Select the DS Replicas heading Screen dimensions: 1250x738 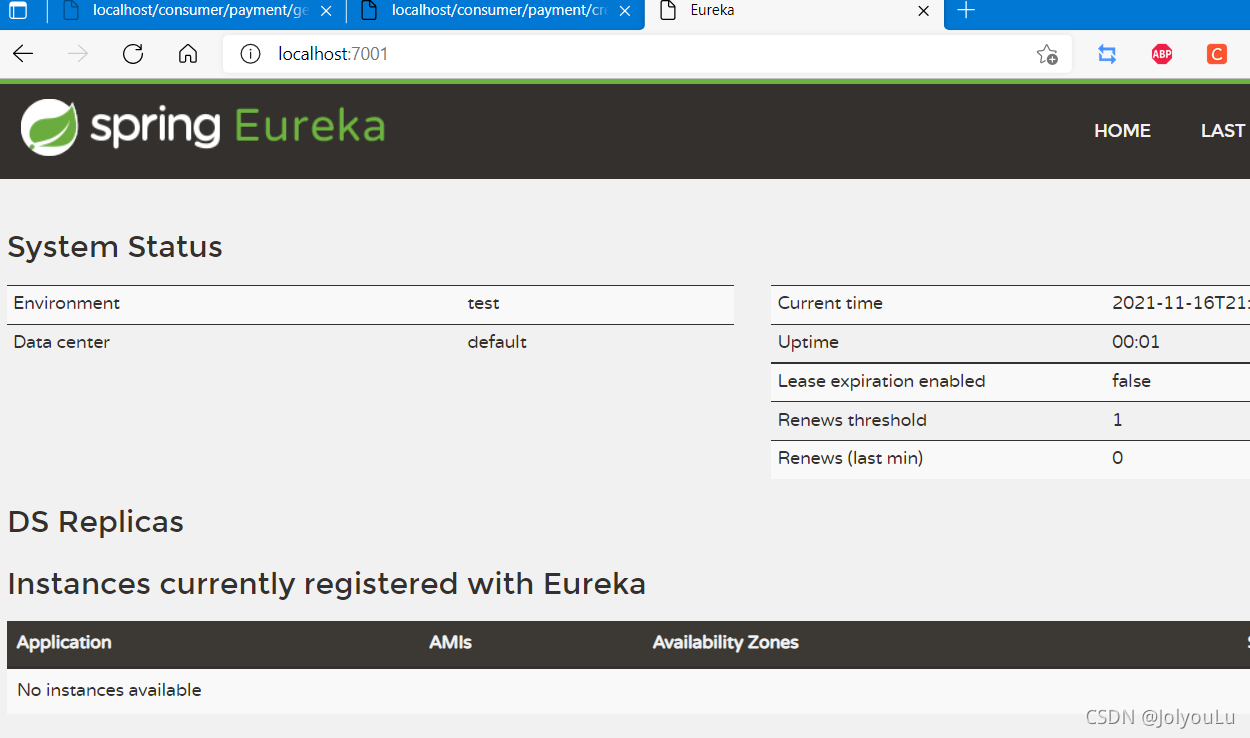tap(96, 522)
